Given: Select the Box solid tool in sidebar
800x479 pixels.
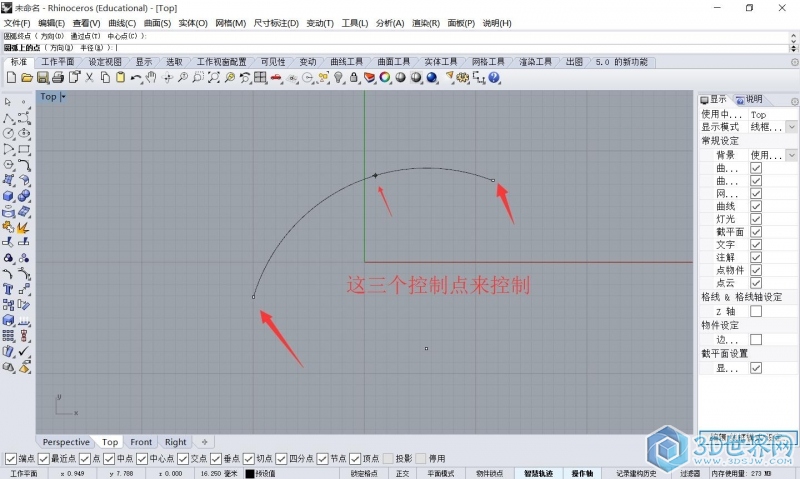Looking at the screenshot, I should (x=8, y=196).
